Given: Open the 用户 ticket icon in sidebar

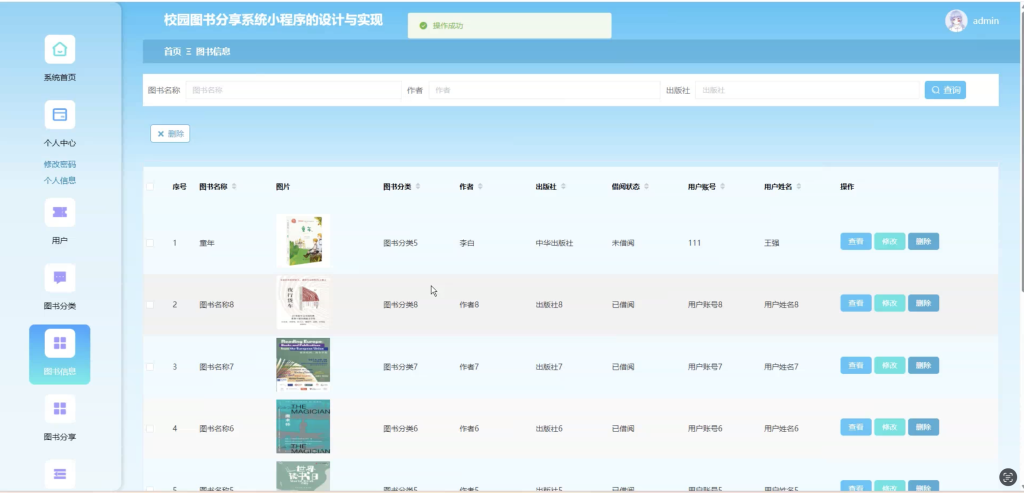Looking at the screenshot, I should tap(59, 212).
